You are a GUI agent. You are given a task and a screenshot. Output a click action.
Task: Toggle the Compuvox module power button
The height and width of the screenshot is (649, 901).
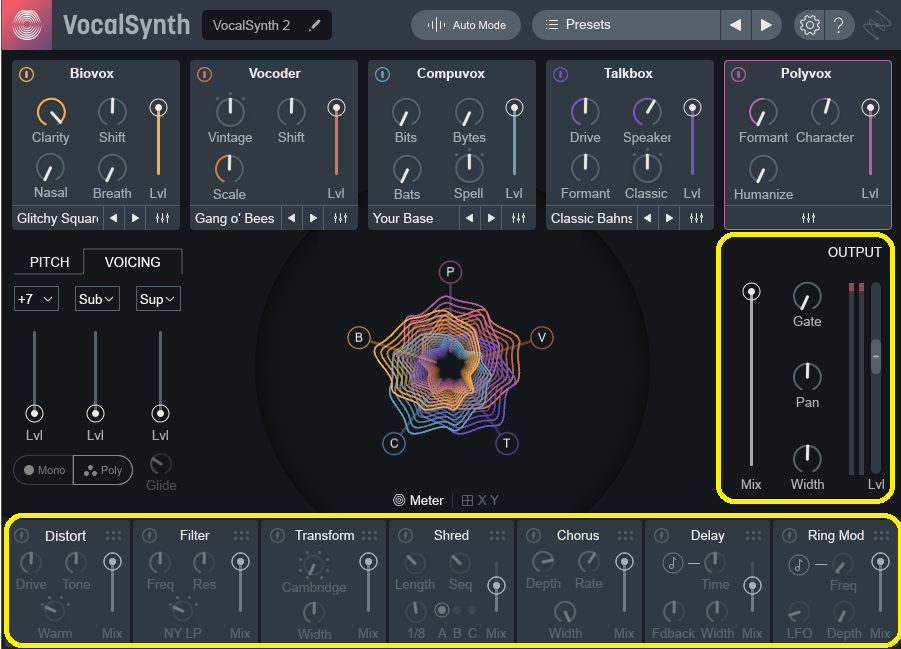point(382,74)
